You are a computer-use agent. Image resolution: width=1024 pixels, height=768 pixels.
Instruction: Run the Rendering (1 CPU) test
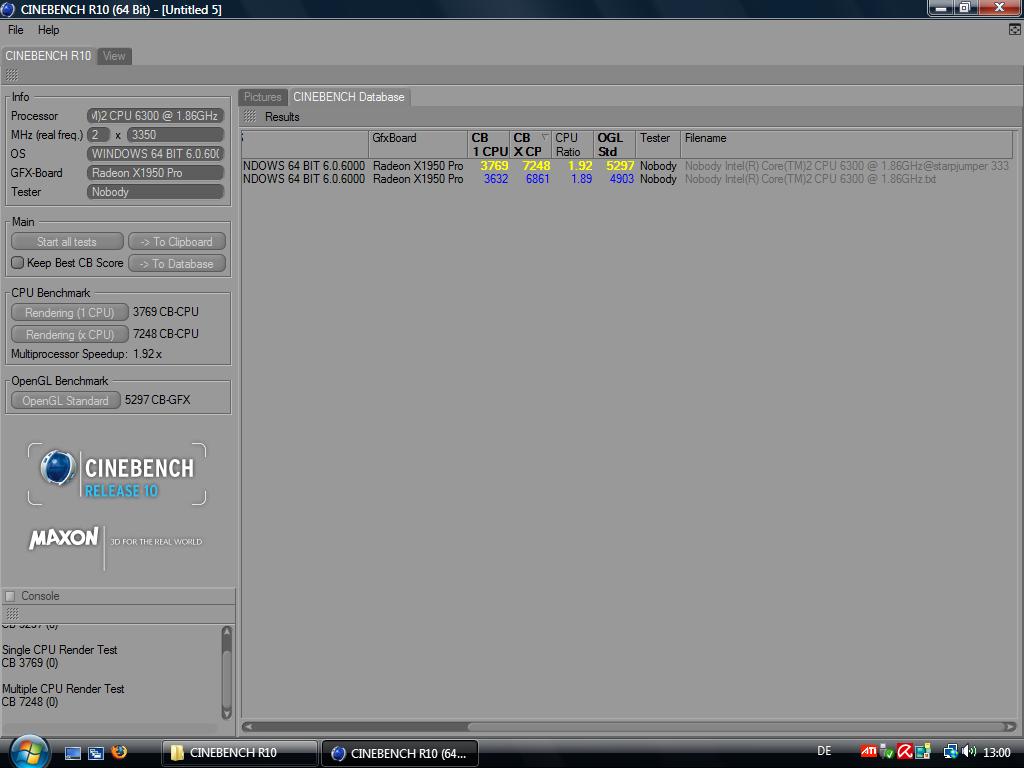coord(69,313)
